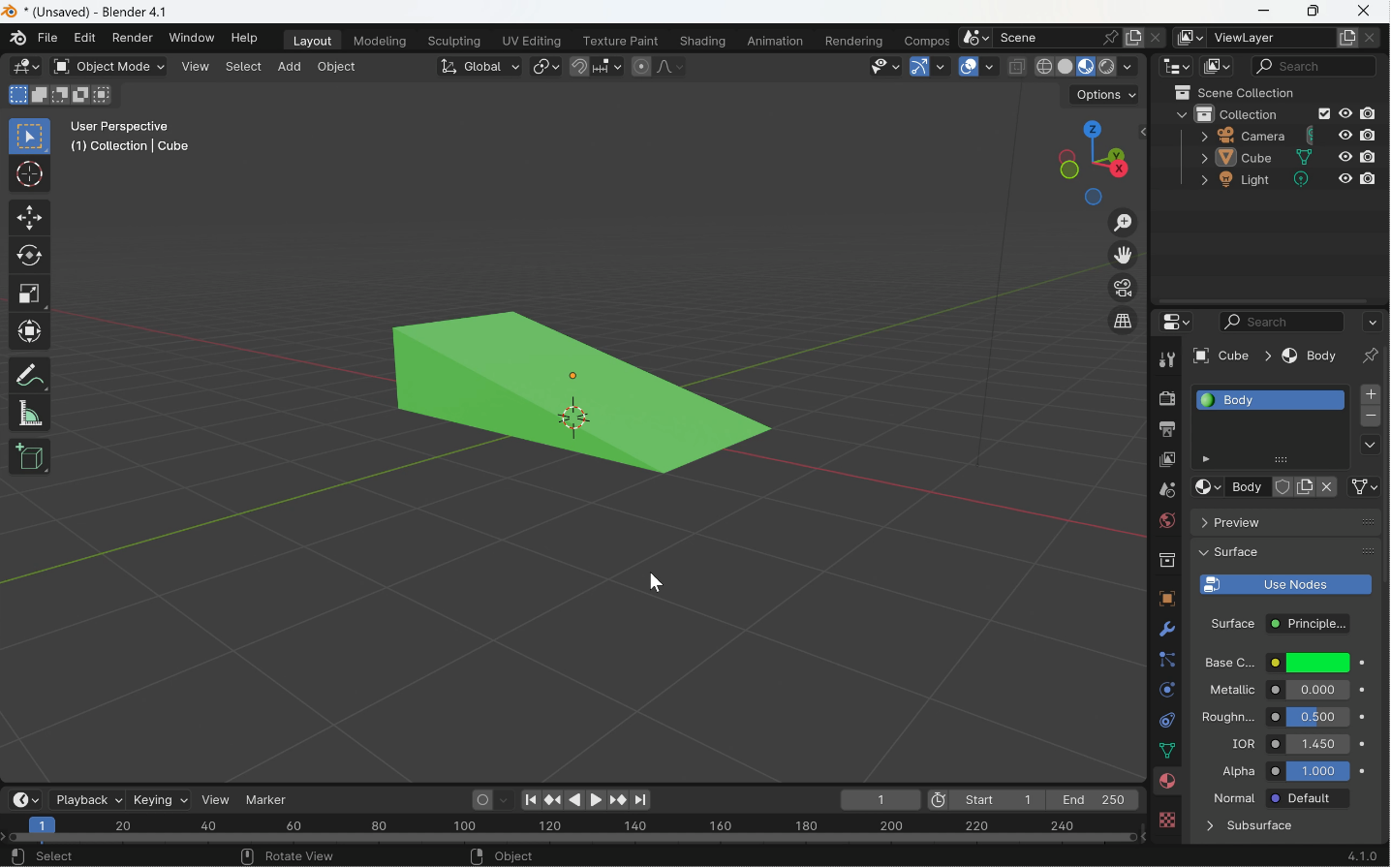Choose the Annotate tool
Image resolution: width=1391 pixels, height=868 pixels.
[29, 375]
